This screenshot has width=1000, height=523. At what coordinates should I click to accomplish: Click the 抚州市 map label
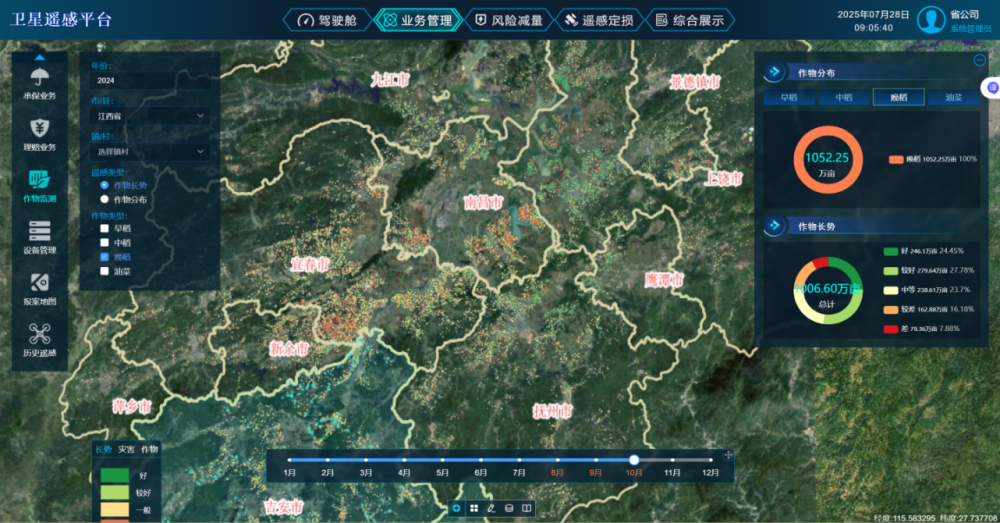click(x=553, y=412)
